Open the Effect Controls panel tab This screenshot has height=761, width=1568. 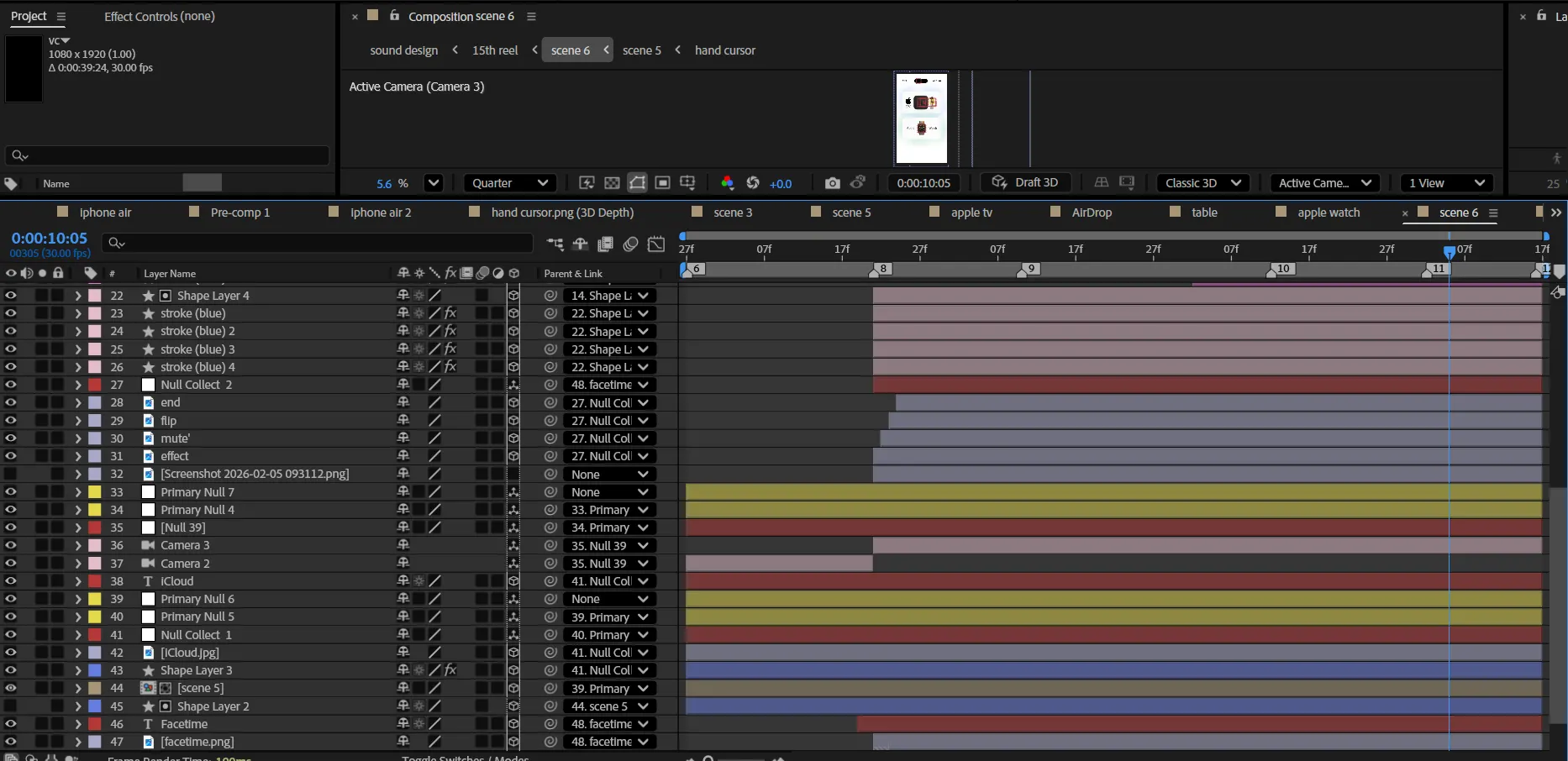point(159,16)
